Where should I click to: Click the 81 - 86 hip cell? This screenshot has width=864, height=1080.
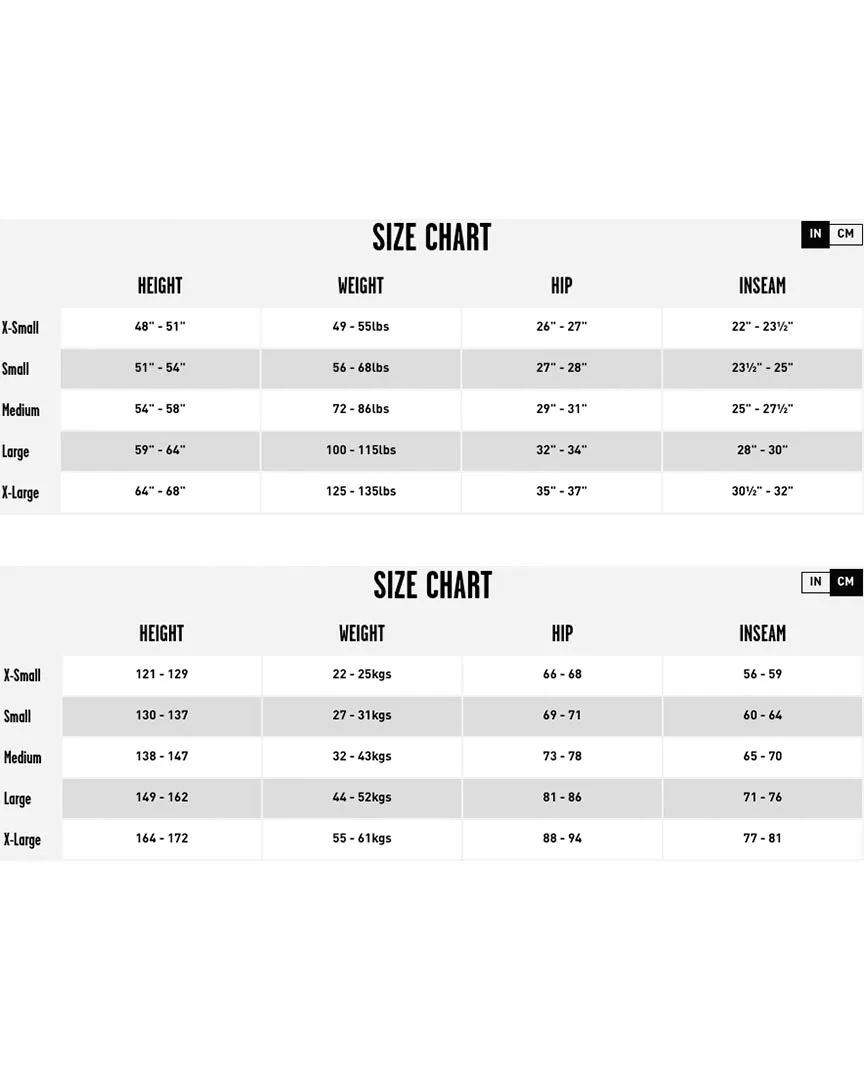click(x=562, y=798)
